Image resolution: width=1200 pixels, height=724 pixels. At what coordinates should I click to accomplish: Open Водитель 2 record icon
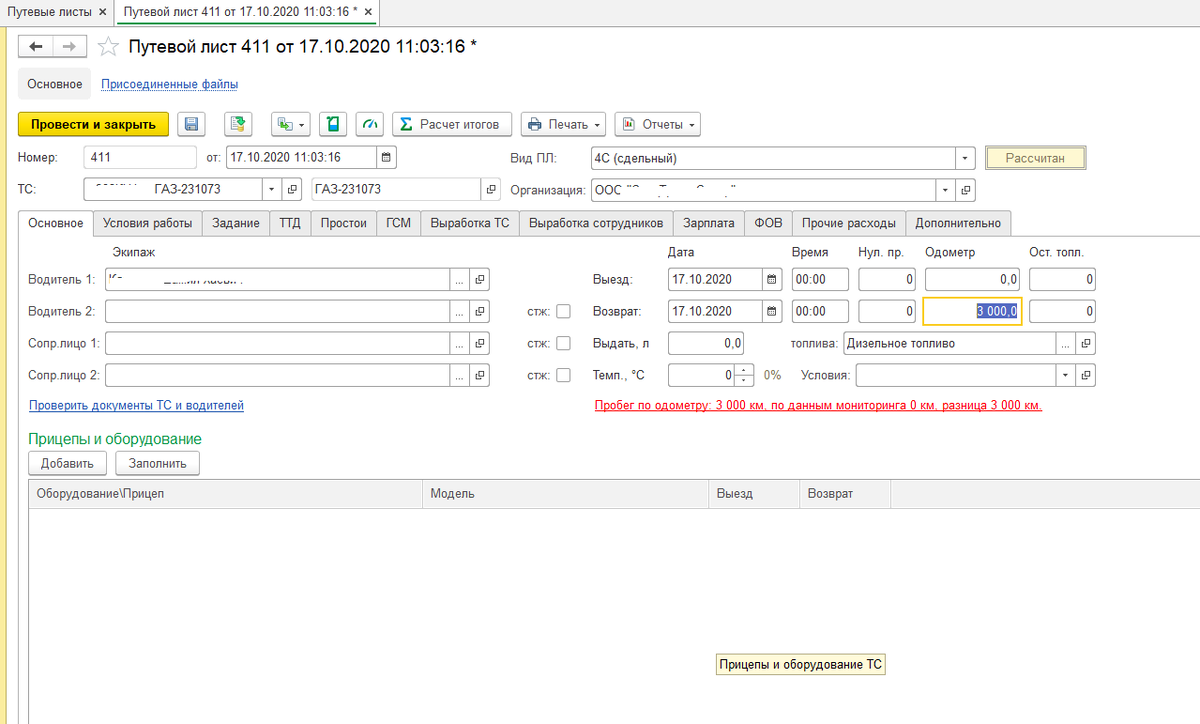coord(479,311)
